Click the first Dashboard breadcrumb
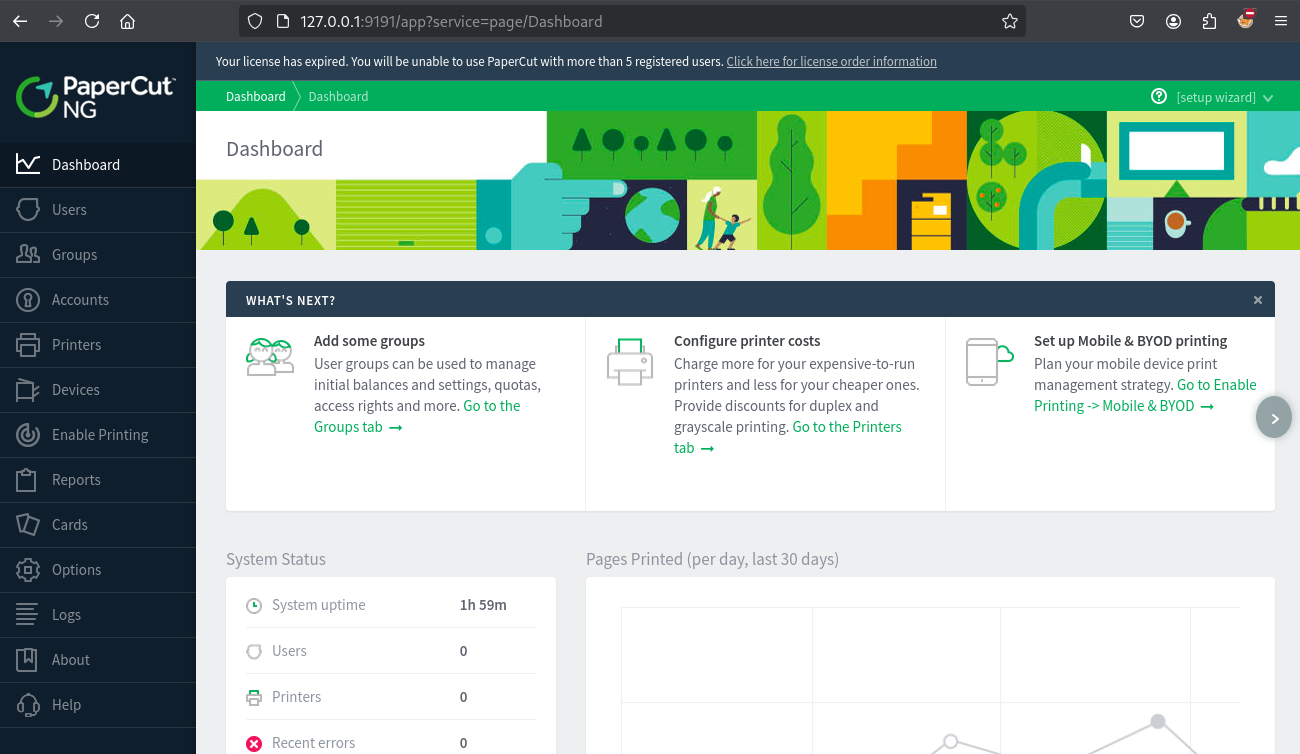The image size is (1300, 754). tap(255, 96)
